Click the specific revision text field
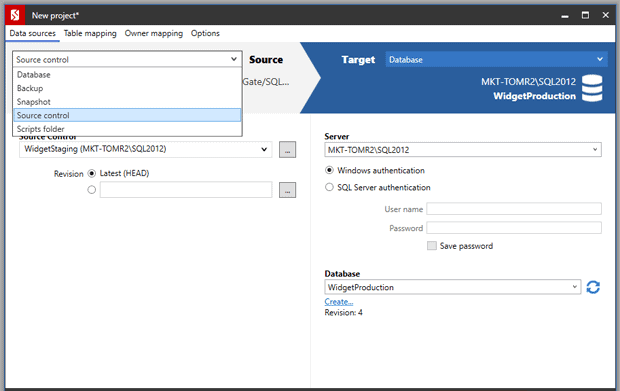Screen dimensions: 620x391 pos(186,190)
